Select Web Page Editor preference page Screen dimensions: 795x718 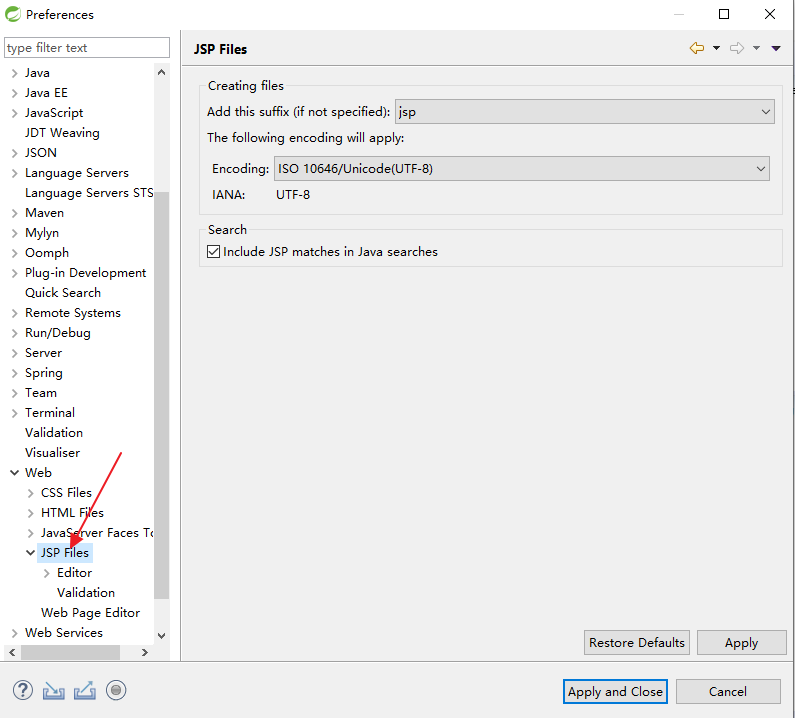pos(90,613)
